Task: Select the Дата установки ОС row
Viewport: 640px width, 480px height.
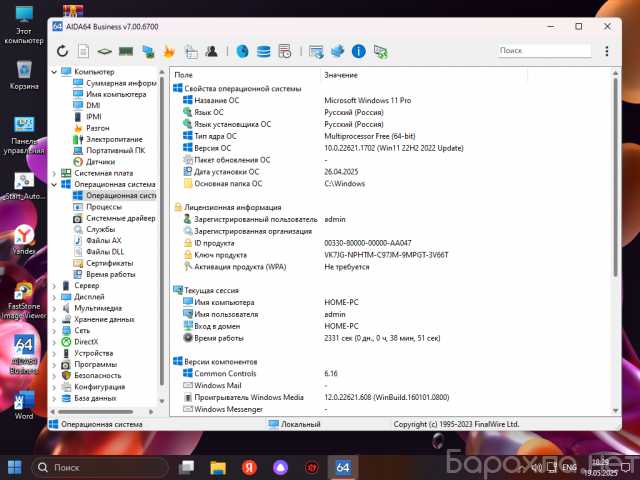Action: [270, 172]
